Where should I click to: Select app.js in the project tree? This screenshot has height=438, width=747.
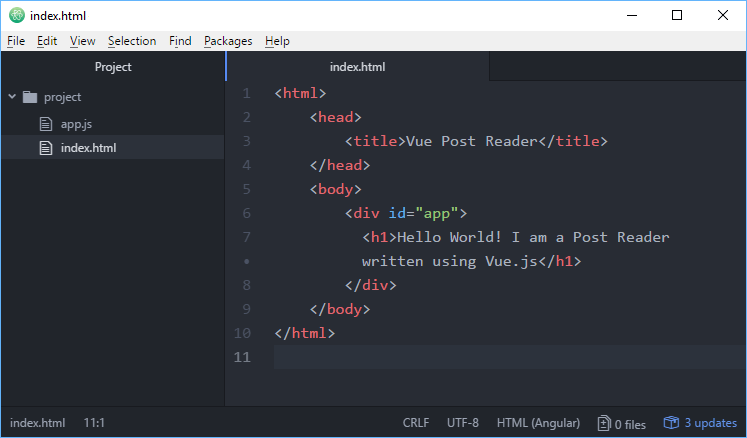pos(76,124)
